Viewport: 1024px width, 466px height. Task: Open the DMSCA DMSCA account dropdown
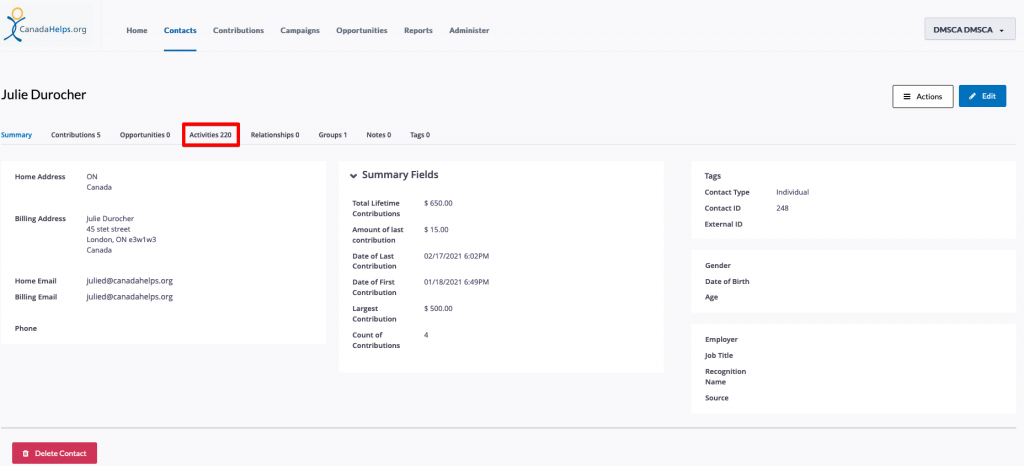(969, 30)
